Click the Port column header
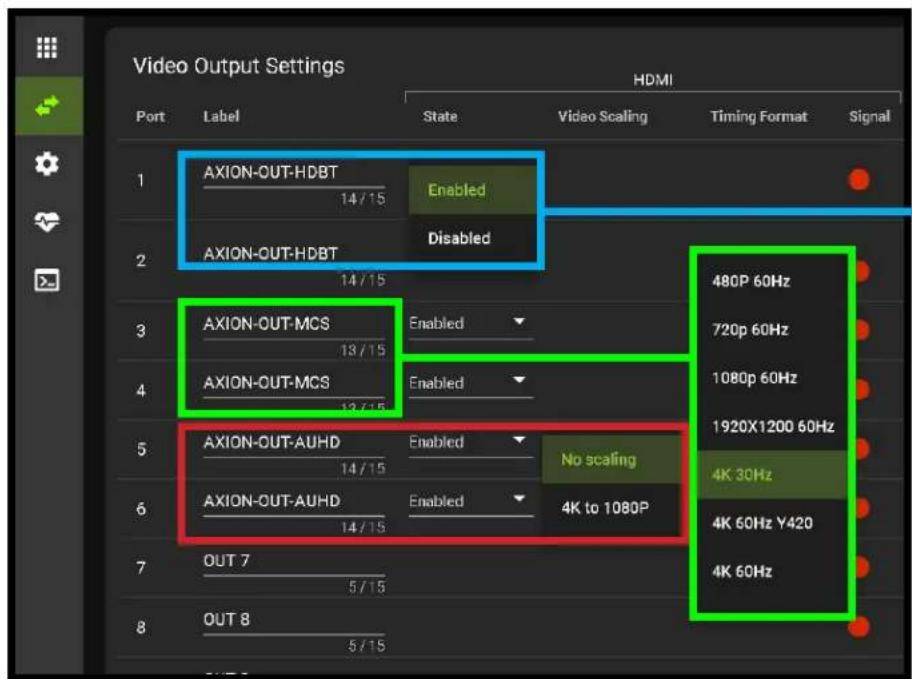 pos(151,116)
